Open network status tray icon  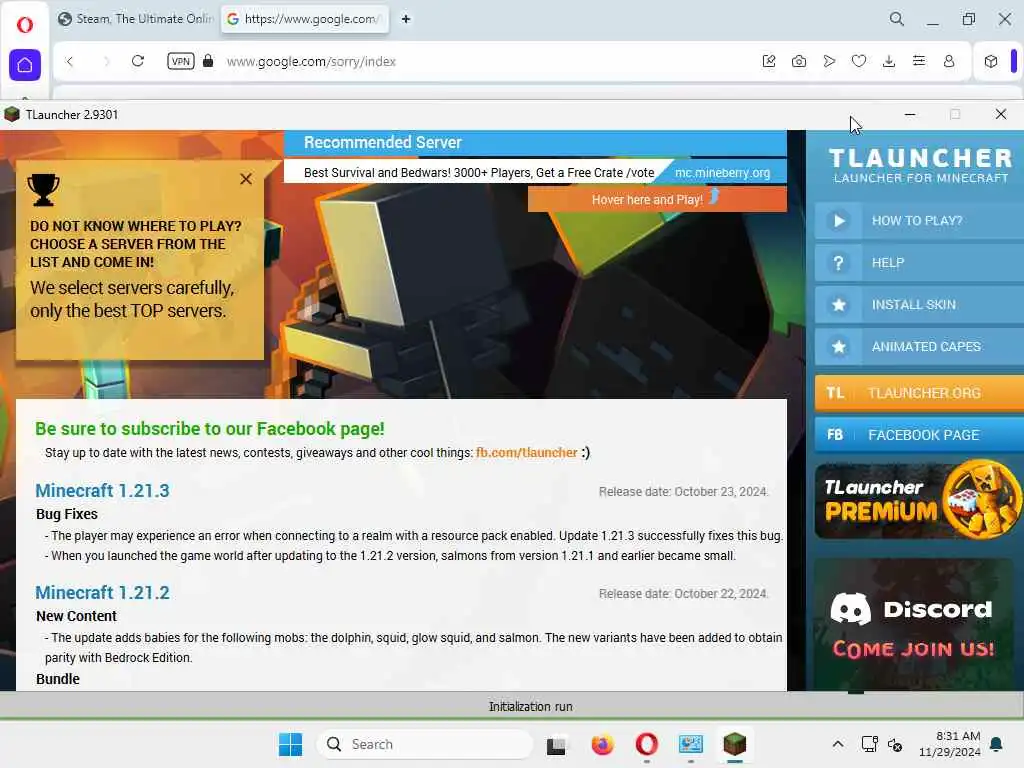(x=869, y=744)
